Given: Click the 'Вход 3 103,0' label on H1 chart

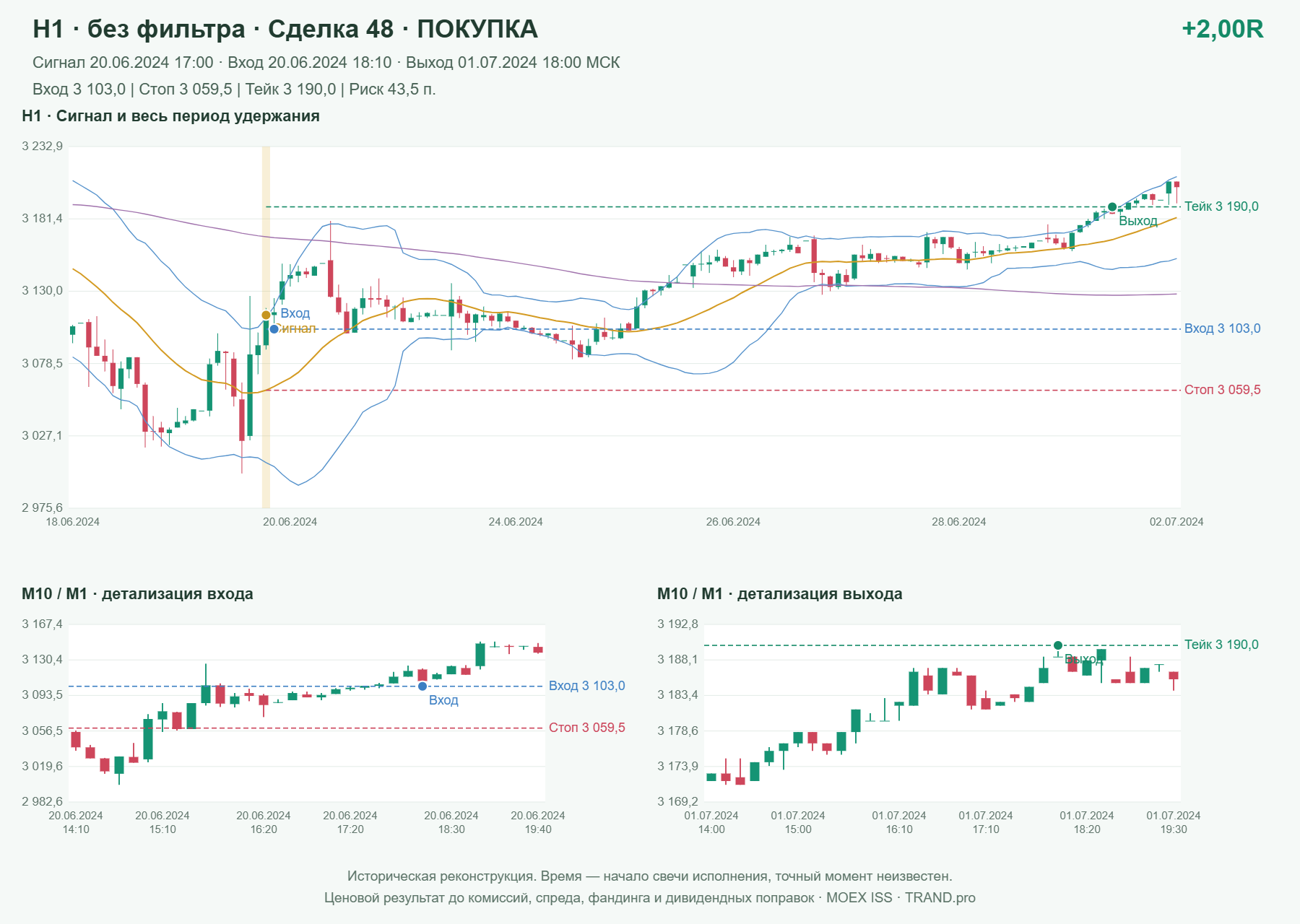Looking at the screenshot, I should pos(1222,328).
